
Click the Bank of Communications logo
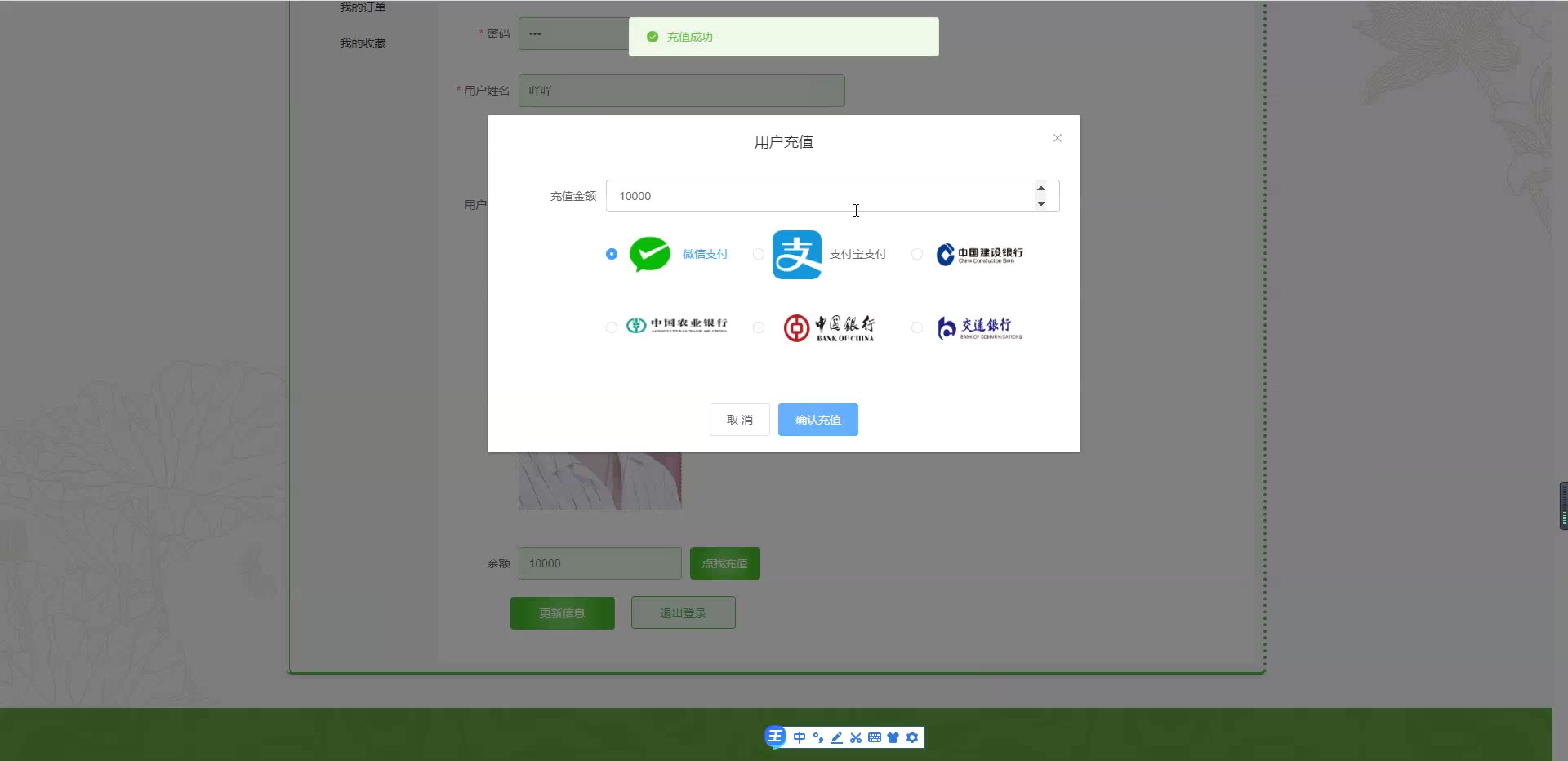[979, 327]
